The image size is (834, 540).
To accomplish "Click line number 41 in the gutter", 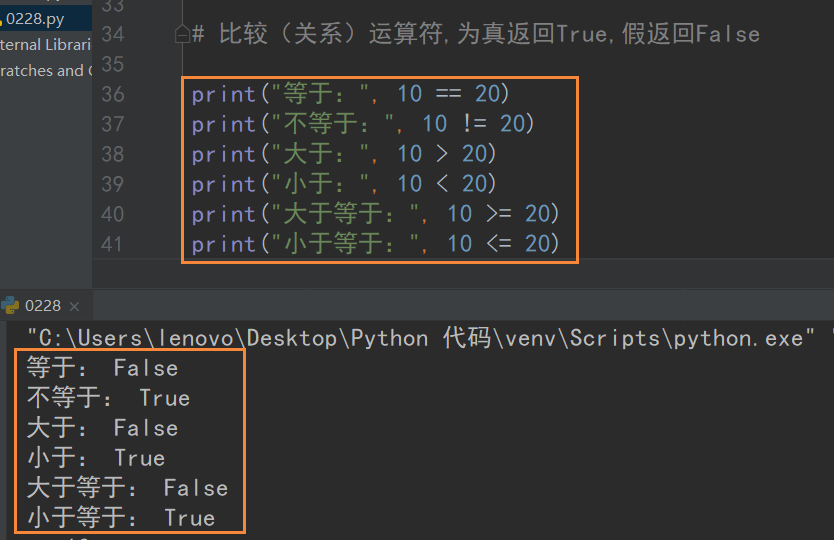I will click(x=112, y=244).
